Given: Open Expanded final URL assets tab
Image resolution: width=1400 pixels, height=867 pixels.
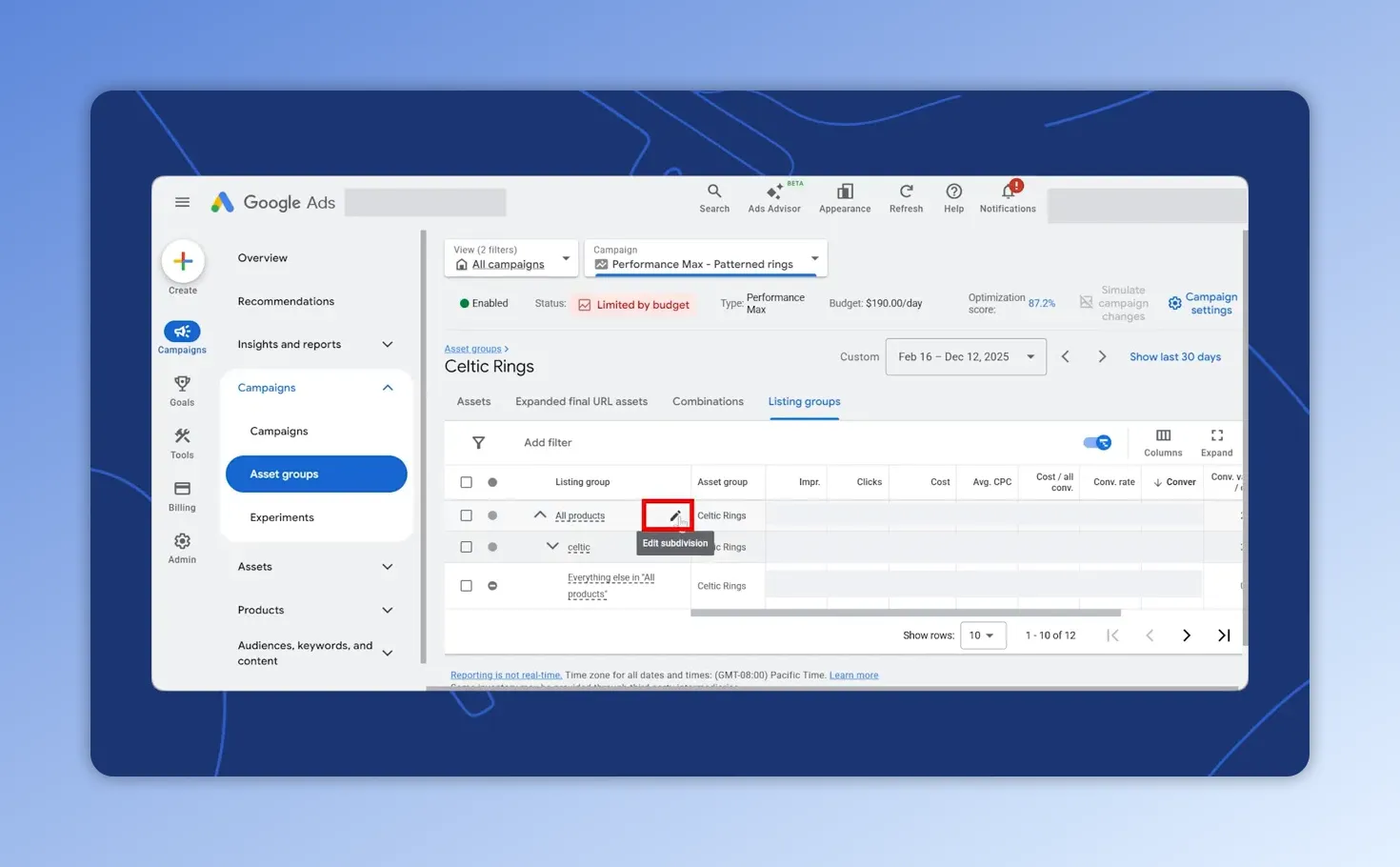Looking at the screenshot, I should coord(581,401).
